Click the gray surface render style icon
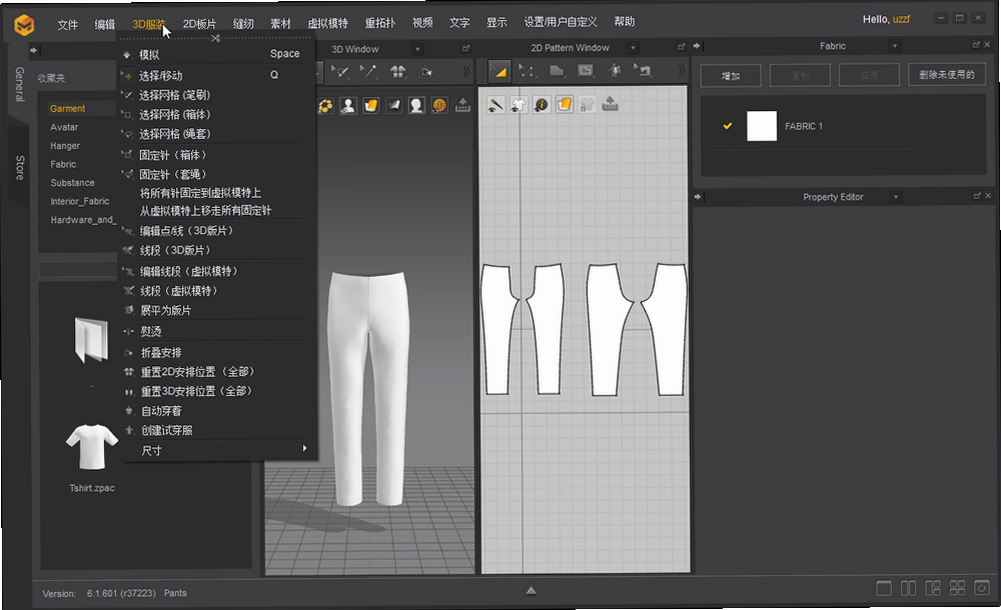Viewport: 1001px width, 610px height. tap(394, 106)
